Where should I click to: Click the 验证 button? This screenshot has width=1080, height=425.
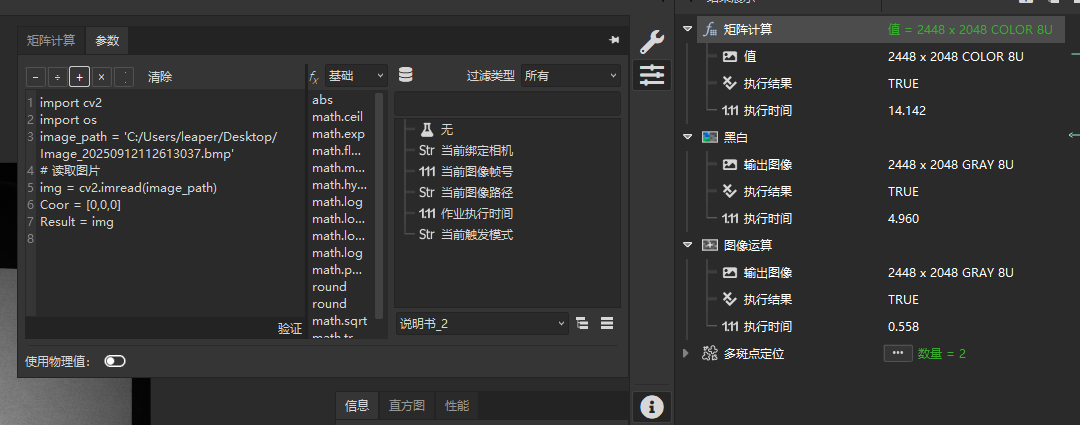point(289,328)
